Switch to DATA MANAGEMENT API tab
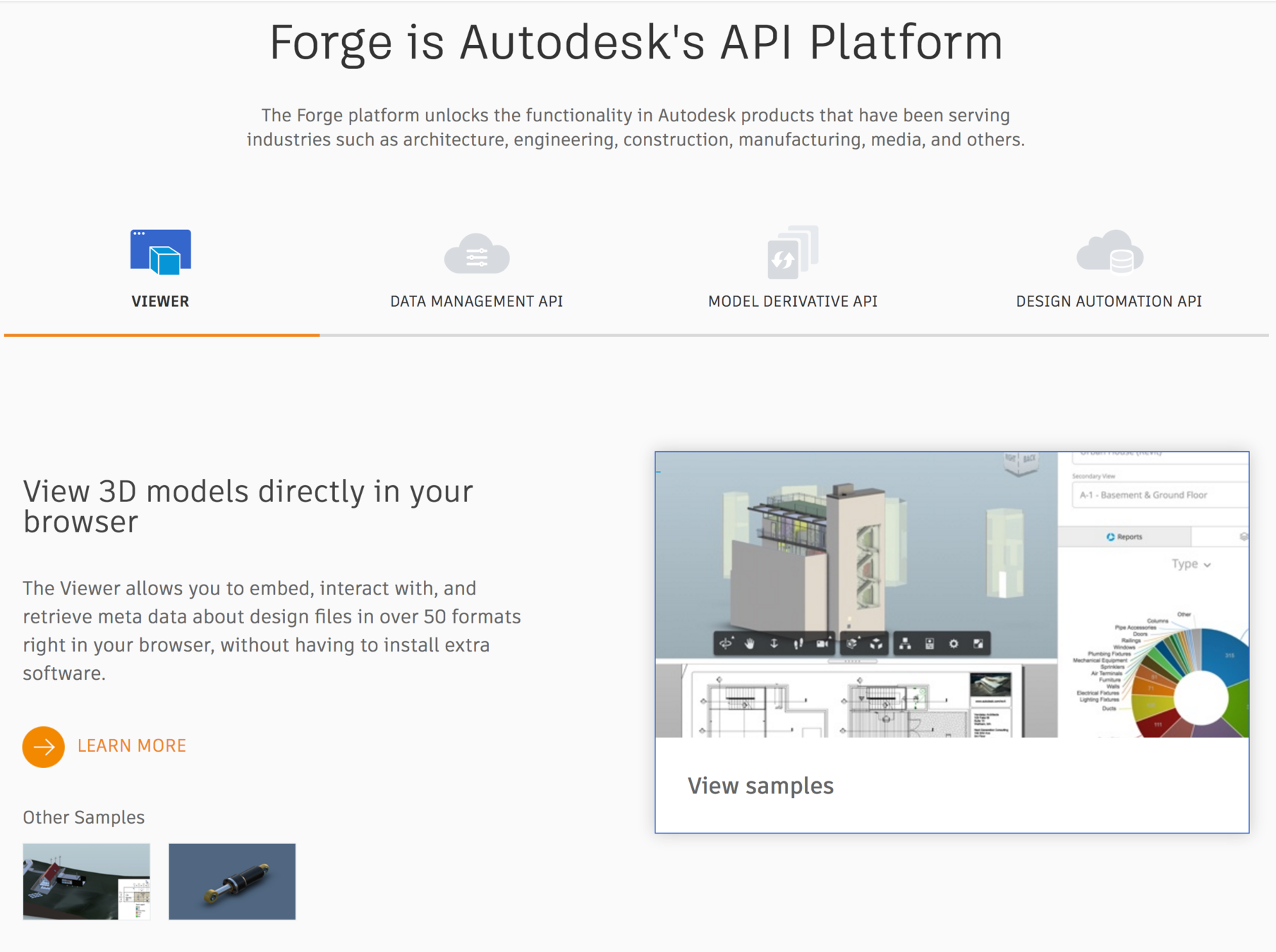The image size is (1276, 952). (477, 301)
